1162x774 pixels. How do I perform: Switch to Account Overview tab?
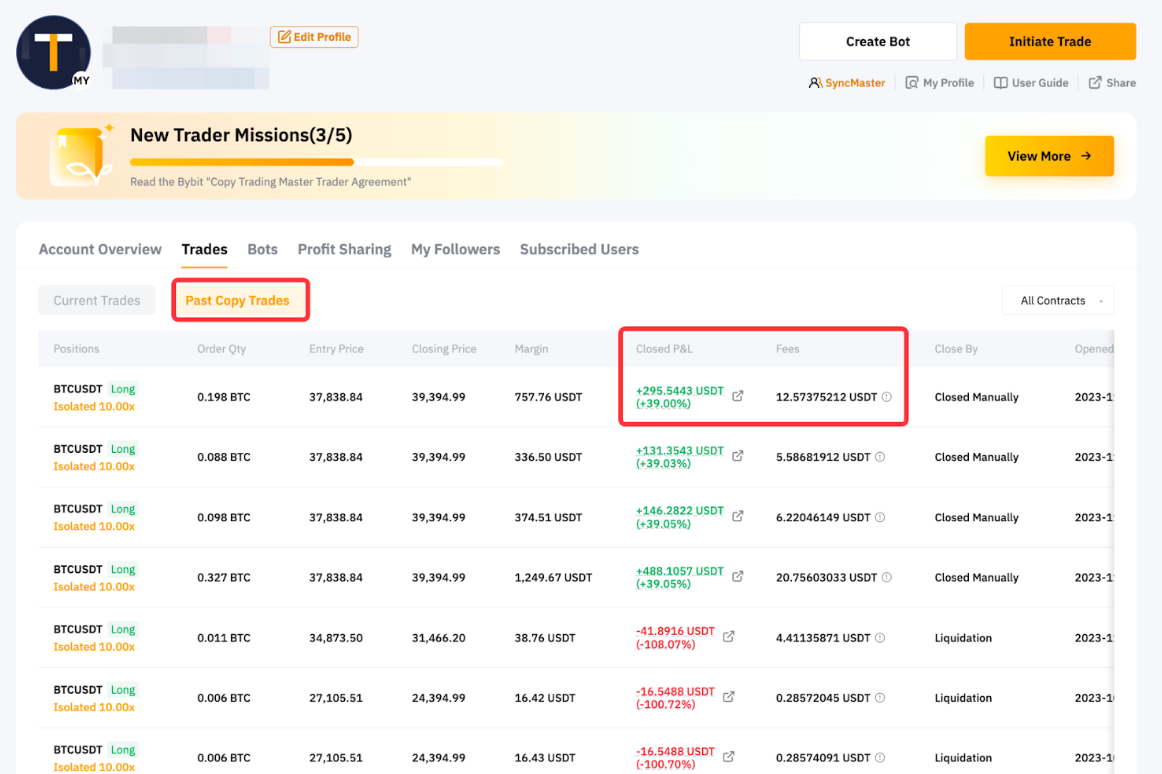tap(100, 249)
